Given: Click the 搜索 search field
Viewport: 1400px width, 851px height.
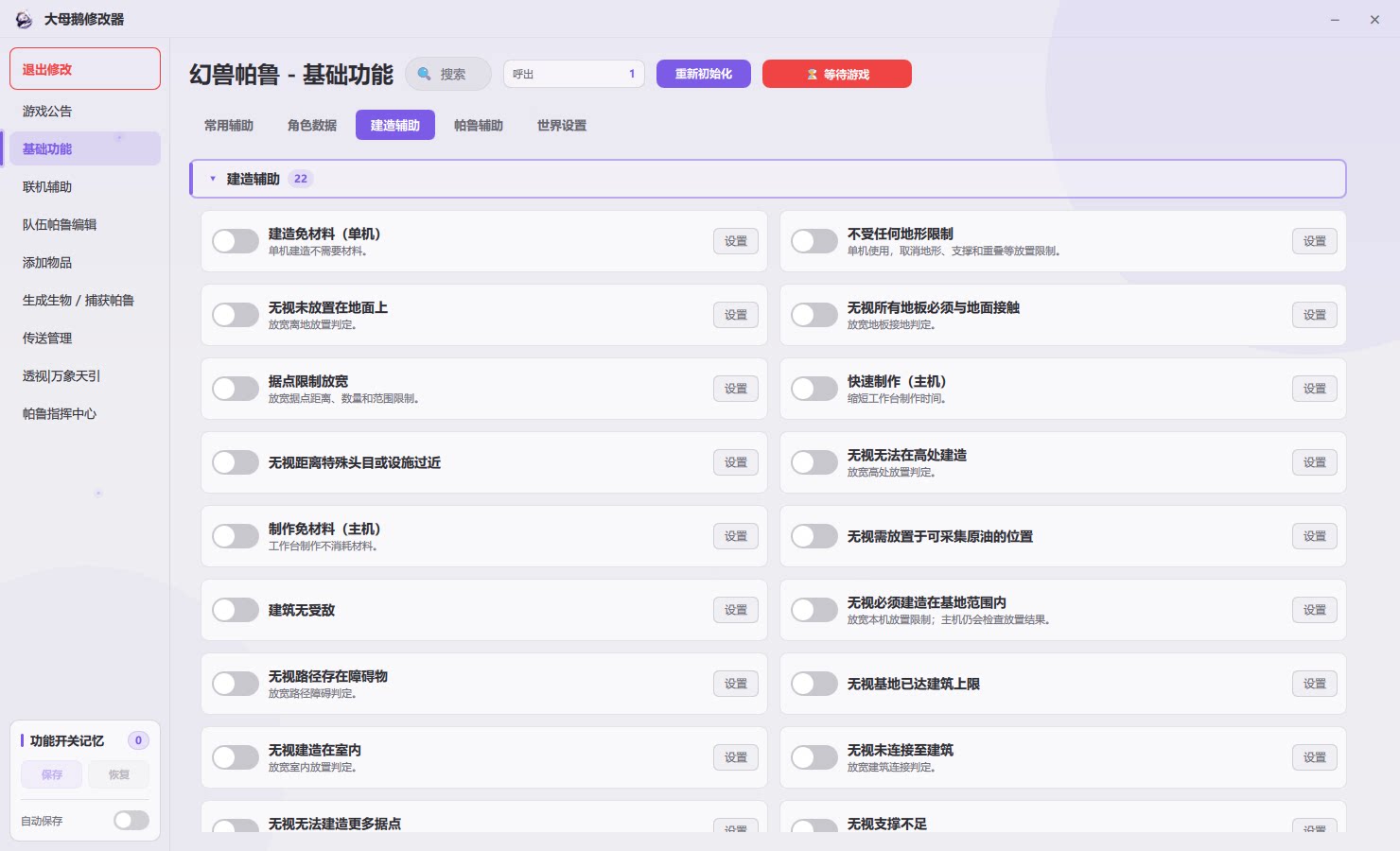Looking at the screenshot, I should 448,74.
